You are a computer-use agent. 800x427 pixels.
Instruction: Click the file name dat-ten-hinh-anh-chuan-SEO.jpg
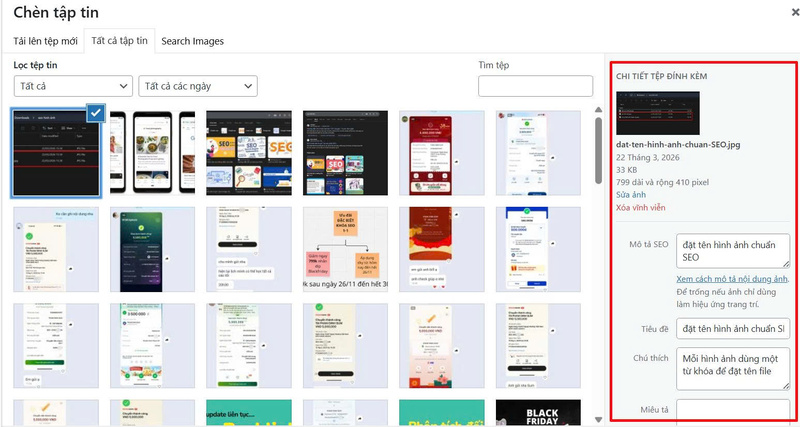pos(678,144)
